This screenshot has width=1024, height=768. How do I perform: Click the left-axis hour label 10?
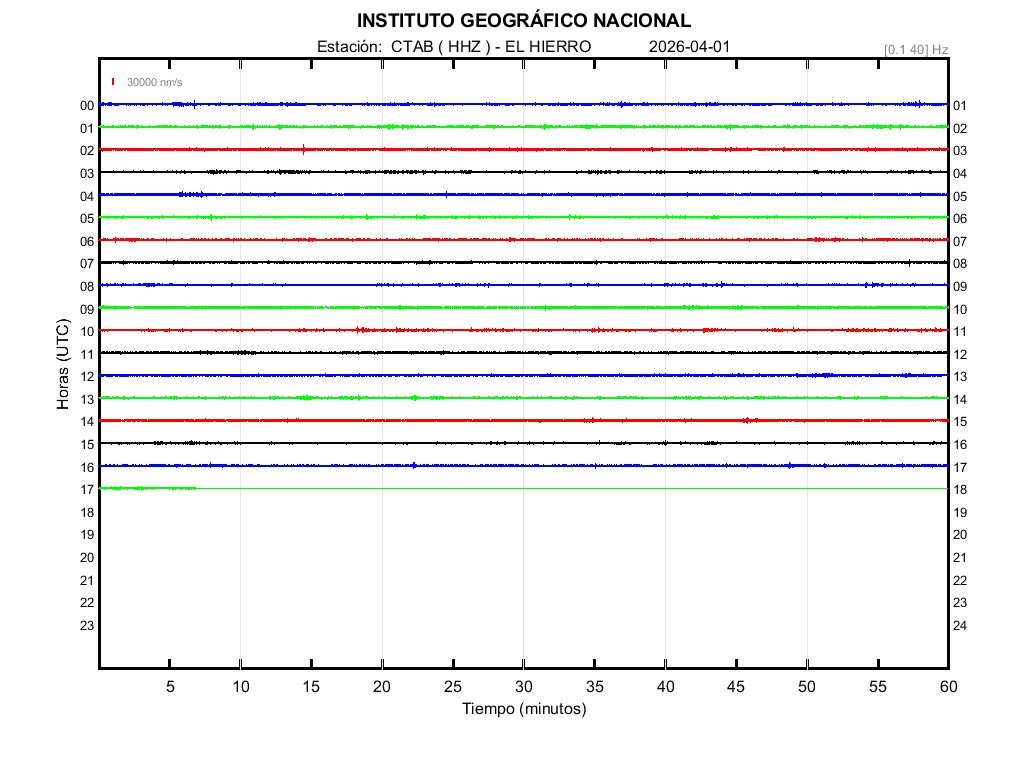pos(87,331)
